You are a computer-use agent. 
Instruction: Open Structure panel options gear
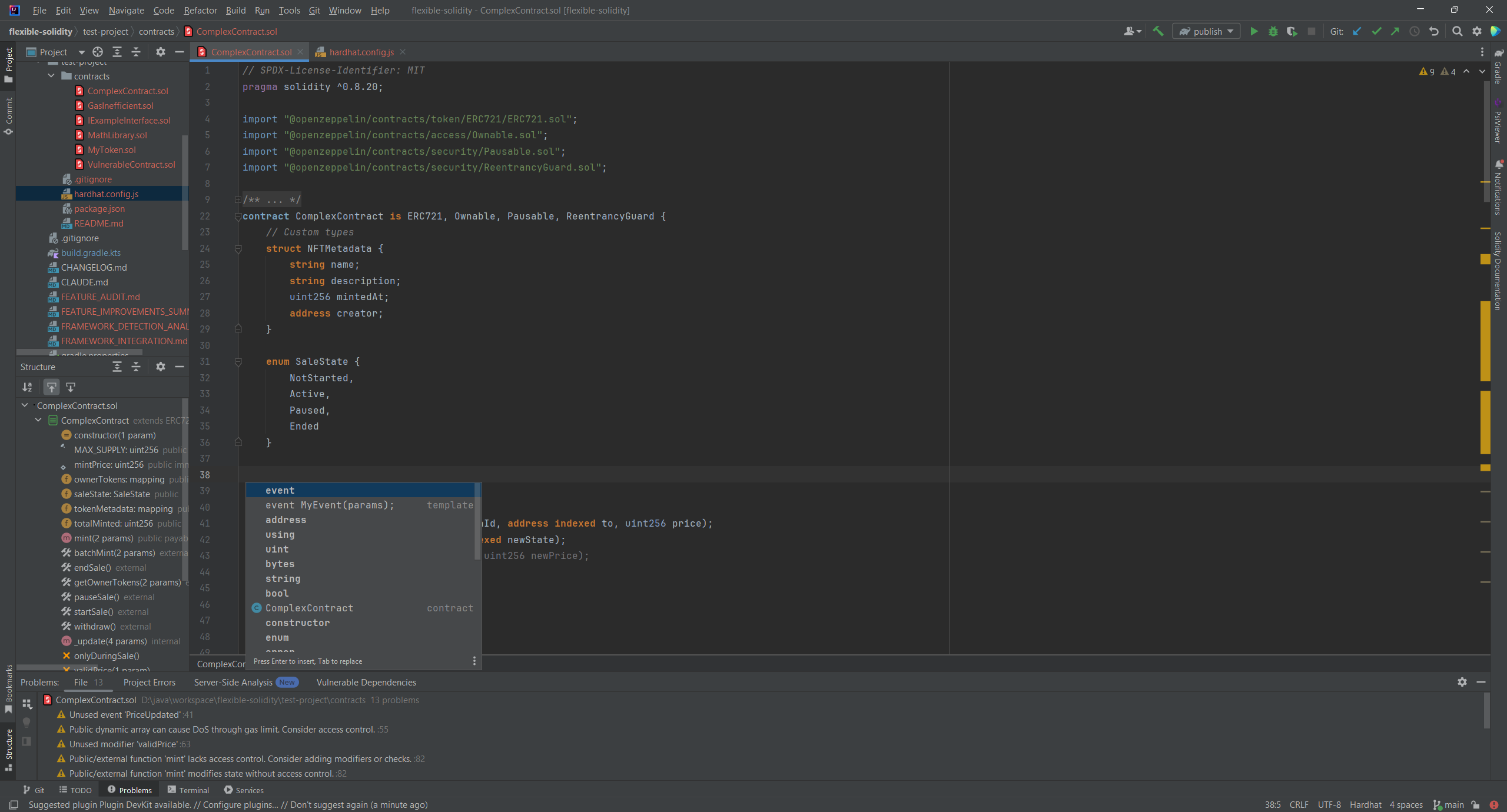point(160,367)
